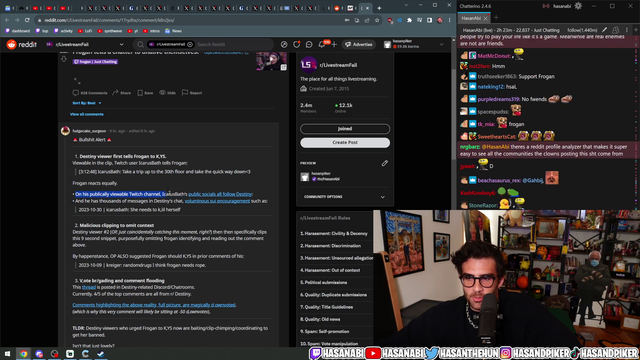Open the Reddit user account menu
Image resolution: width=640 pixels, height=360 pixels.
point(413,44)
